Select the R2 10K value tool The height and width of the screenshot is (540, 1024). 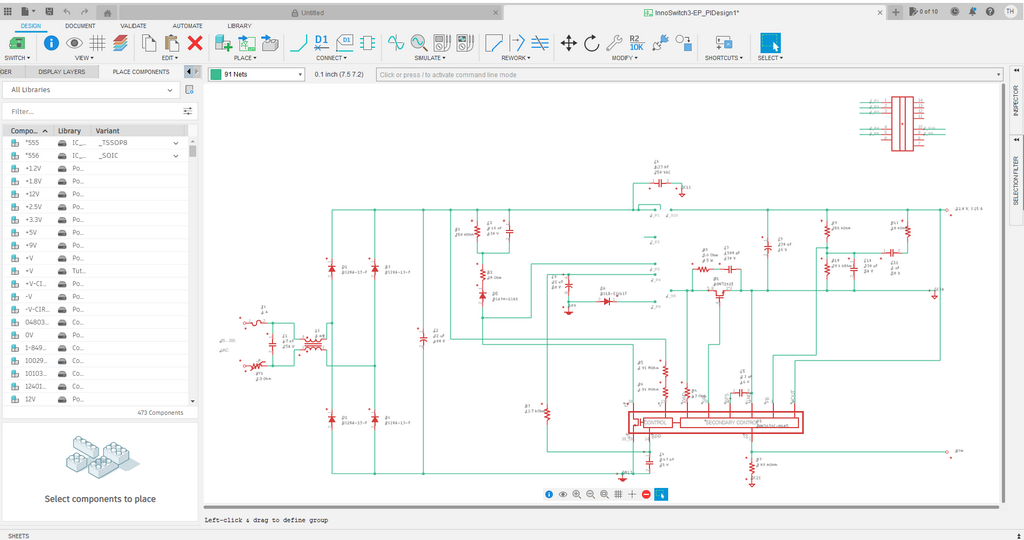point(636,43)
